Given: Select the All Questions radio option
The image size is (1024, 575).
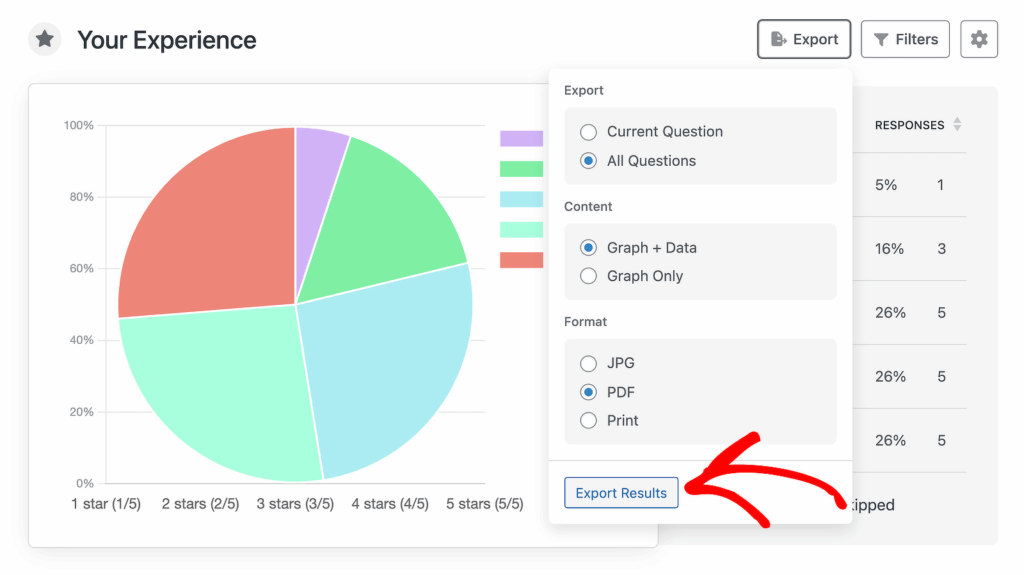Looking at the screenshot, I should point(589,161).
